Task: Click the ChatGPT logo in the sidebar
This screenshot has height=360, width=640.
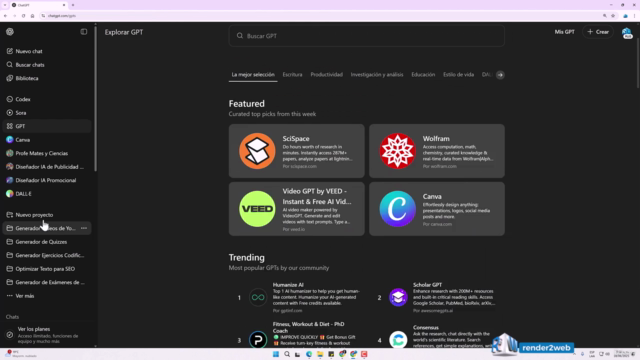Action: tap(10, 32)
